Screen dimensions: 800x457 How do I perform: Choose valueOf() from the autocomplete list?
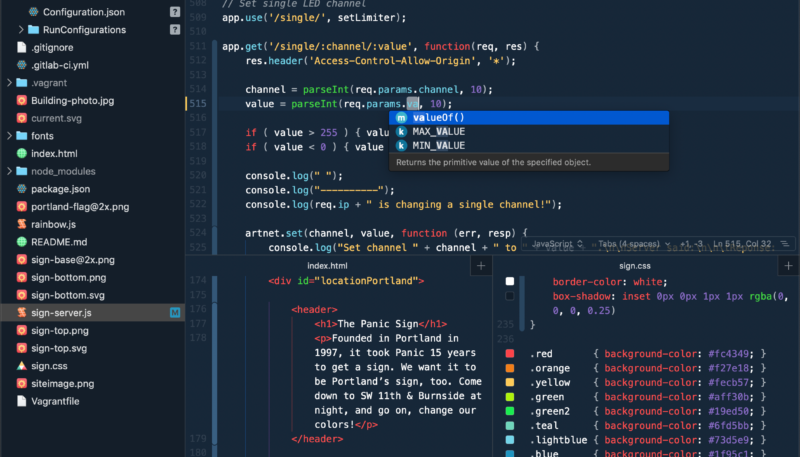pos(438,117)
